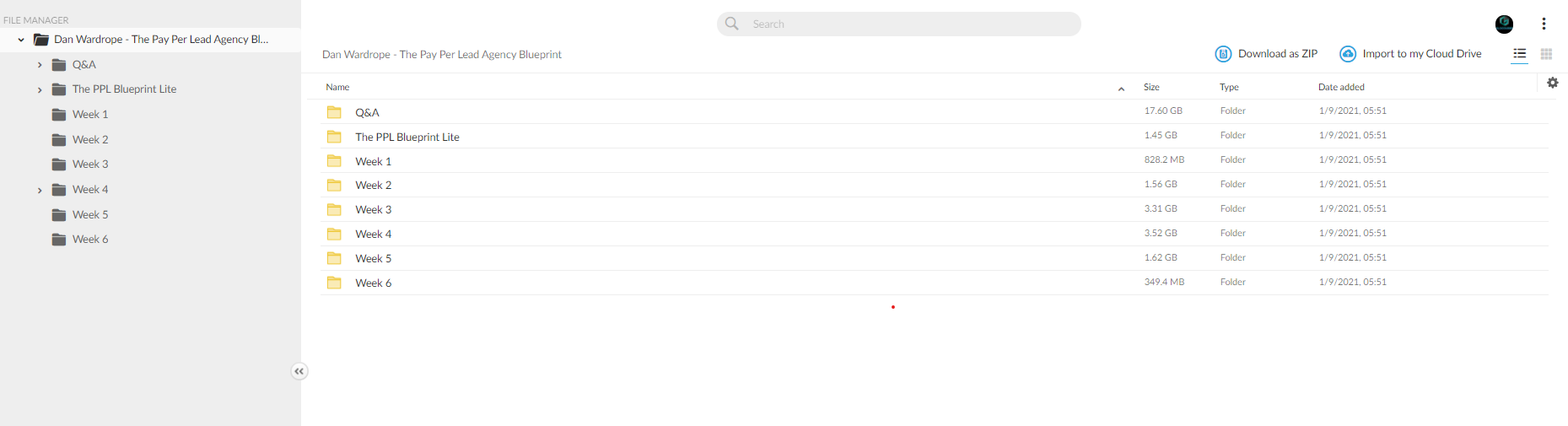This screenshot has width=1568, height=426.
Task: Open Week 5 folder icon in list
Action: click(334, 258)
